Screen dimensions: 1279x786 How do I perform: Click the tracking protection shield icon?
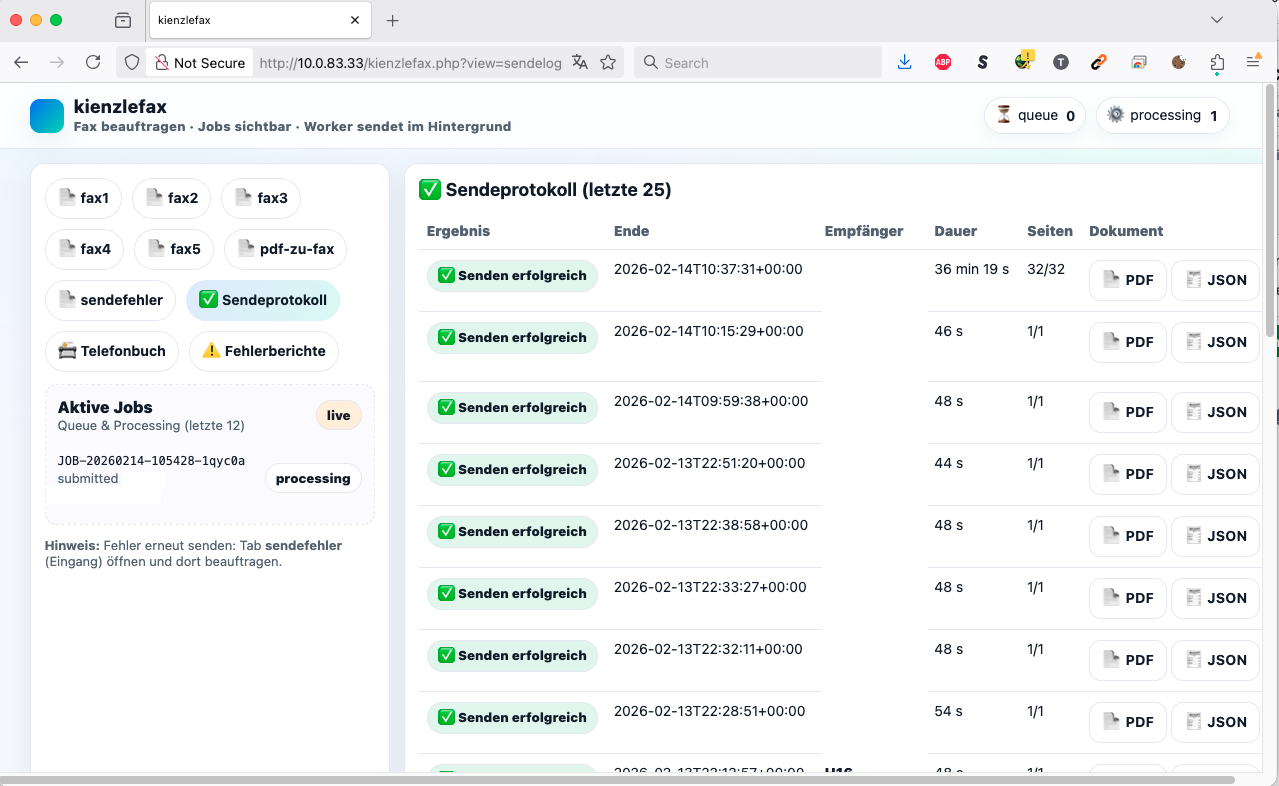click(x=132, y=62)
